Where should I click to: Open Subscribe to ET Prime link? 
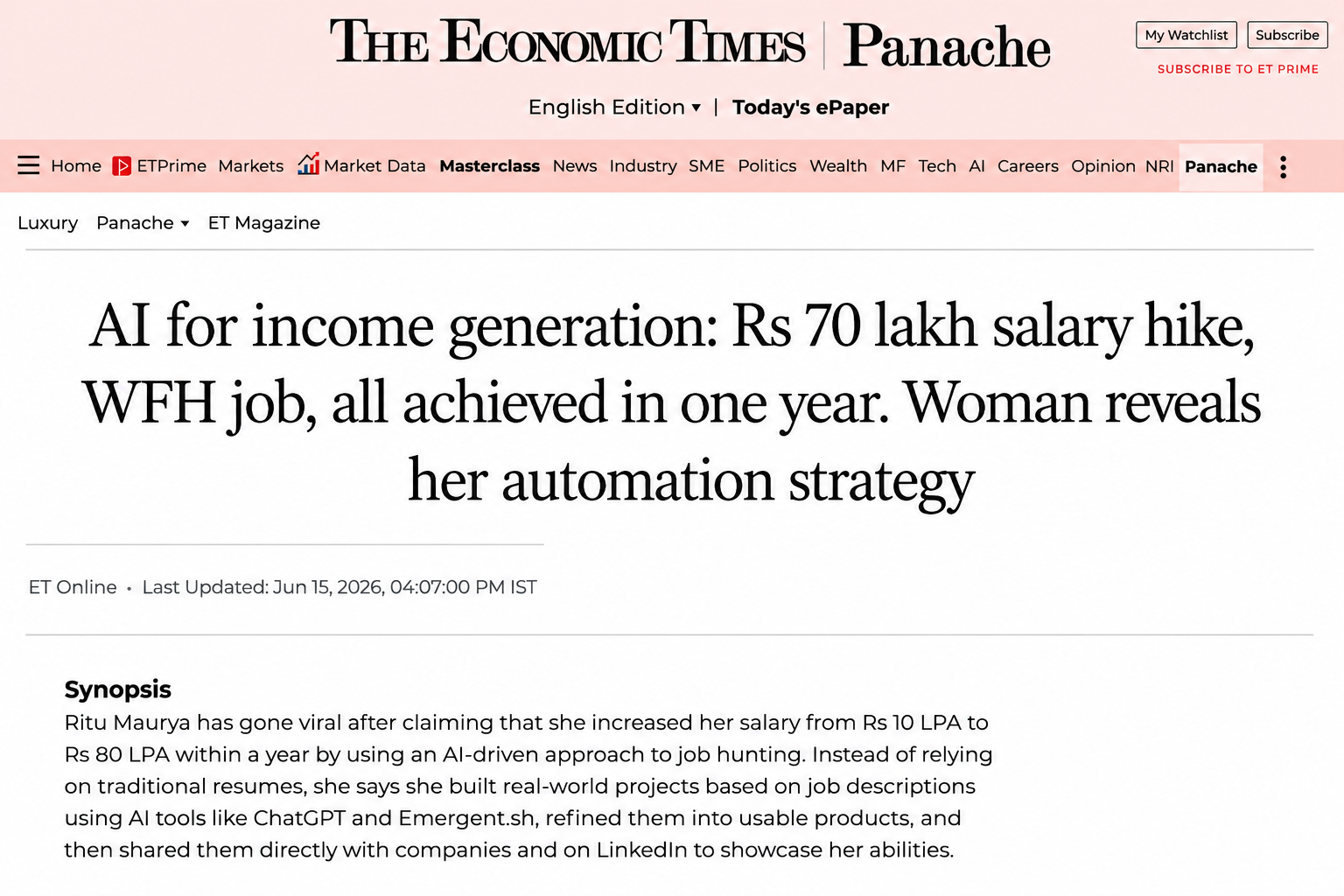click(x=1237, y=69)
